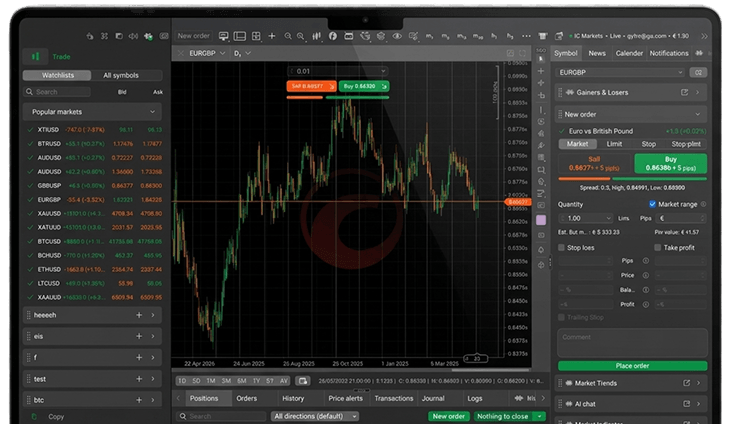This screenshot has width=735, height=424.
Task: Click the detach chart icon in chart header
Action: [x=510, y=53]
